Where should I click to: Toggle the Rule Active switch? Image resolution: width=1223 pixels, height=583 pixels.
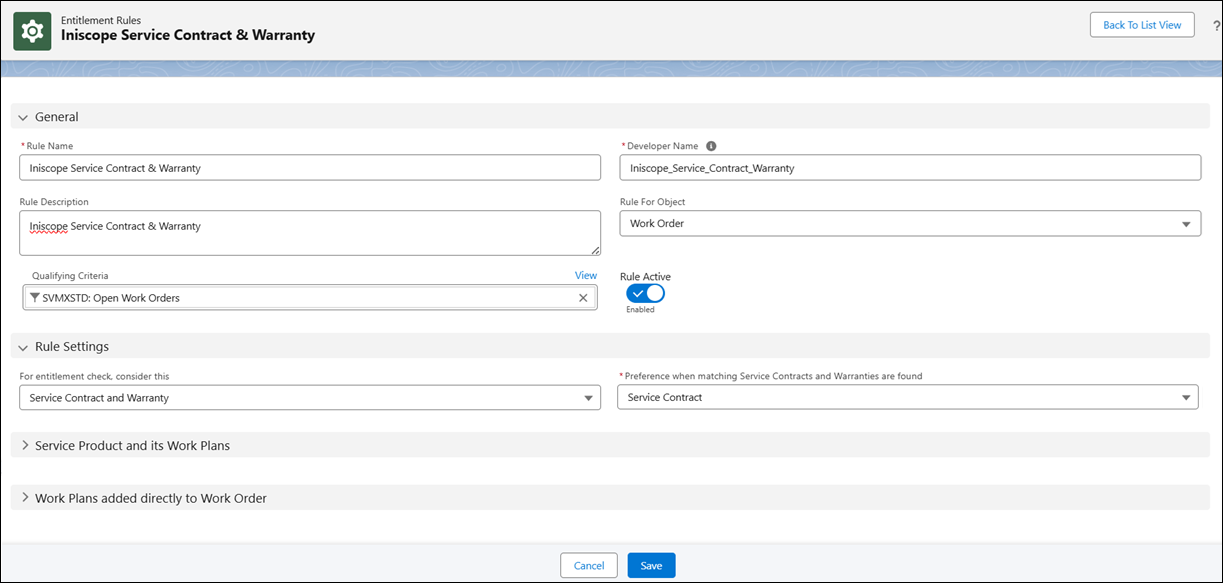click(x=645, y=294)
